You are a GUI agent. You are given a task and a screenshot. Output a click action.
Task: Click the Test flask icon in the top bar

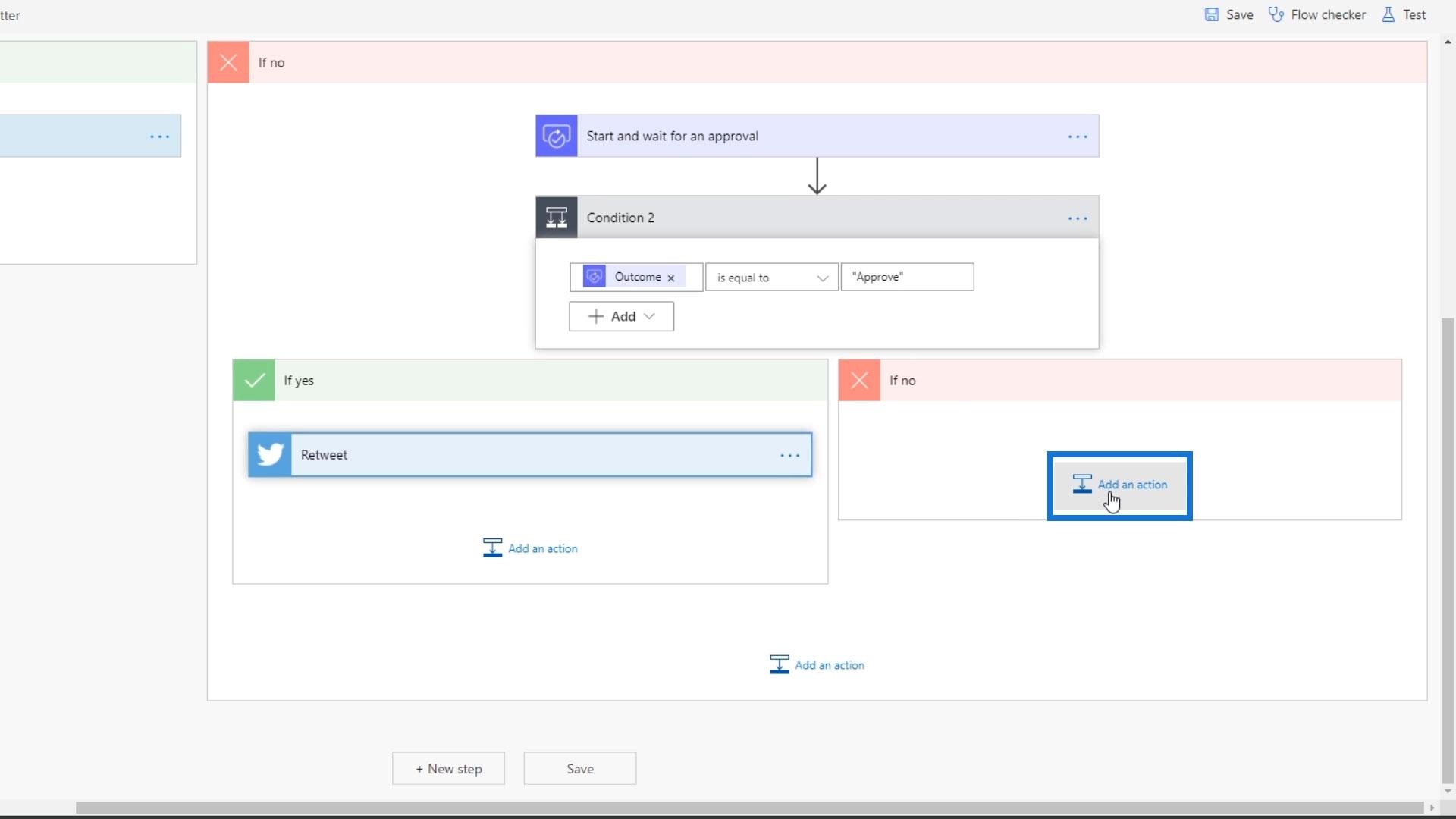coord(1388,14)
